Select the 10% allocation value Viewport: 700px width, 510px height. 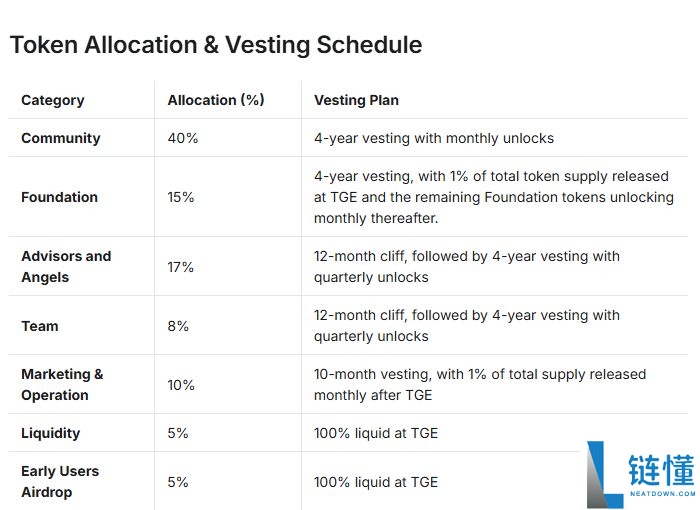coord(181,385)
